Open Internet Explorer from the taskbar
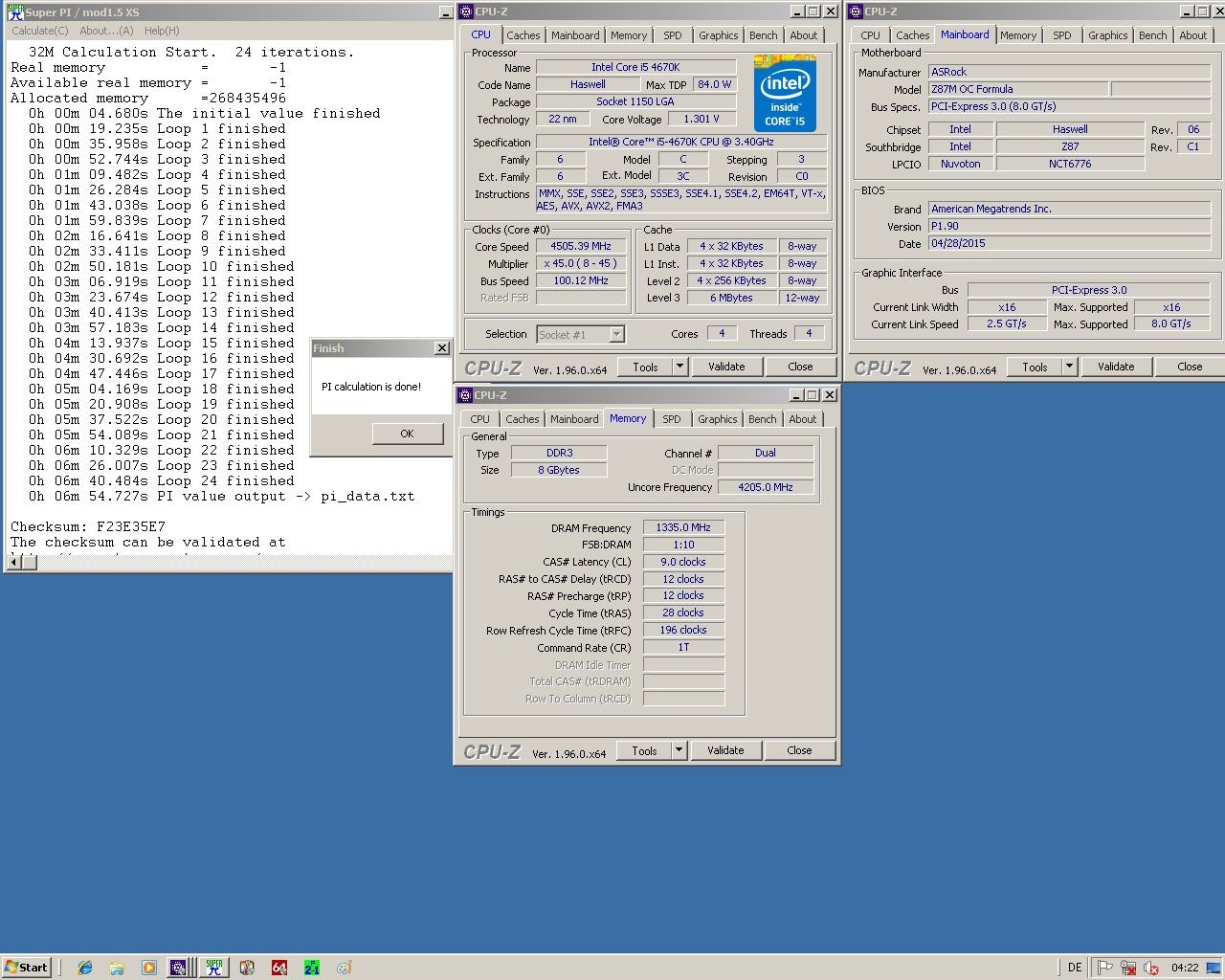Image resolution: width=1225 pixels, height=980 pixels. point(85,968)
